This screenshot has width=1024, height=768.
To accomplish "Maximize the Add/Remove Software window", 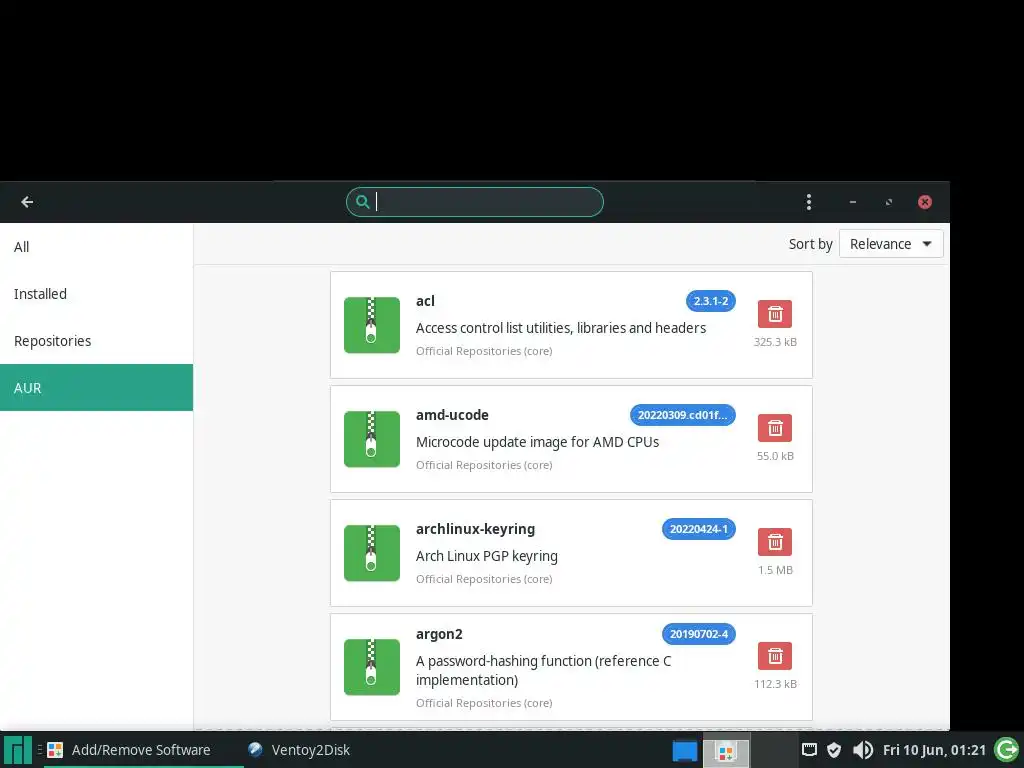I will 889,202.
